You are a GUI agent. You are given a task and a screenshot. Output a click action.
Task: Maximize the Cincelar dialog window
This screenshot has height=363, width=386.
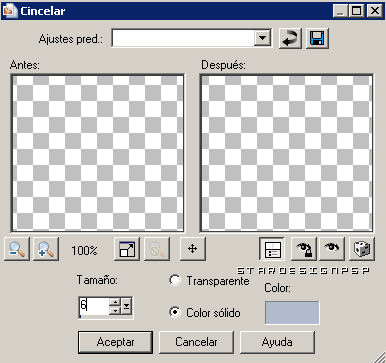pos(357,11)
